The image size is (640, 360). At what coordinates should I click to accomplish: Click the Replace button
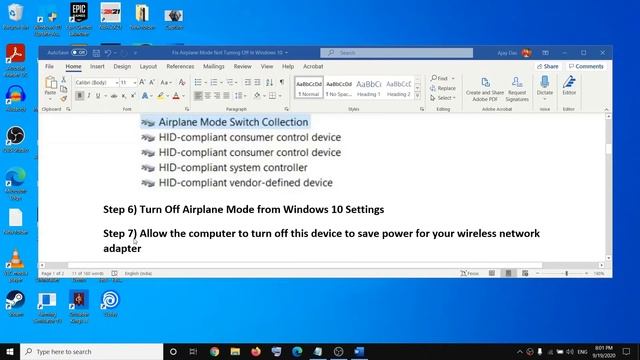(x=443, y=88)
